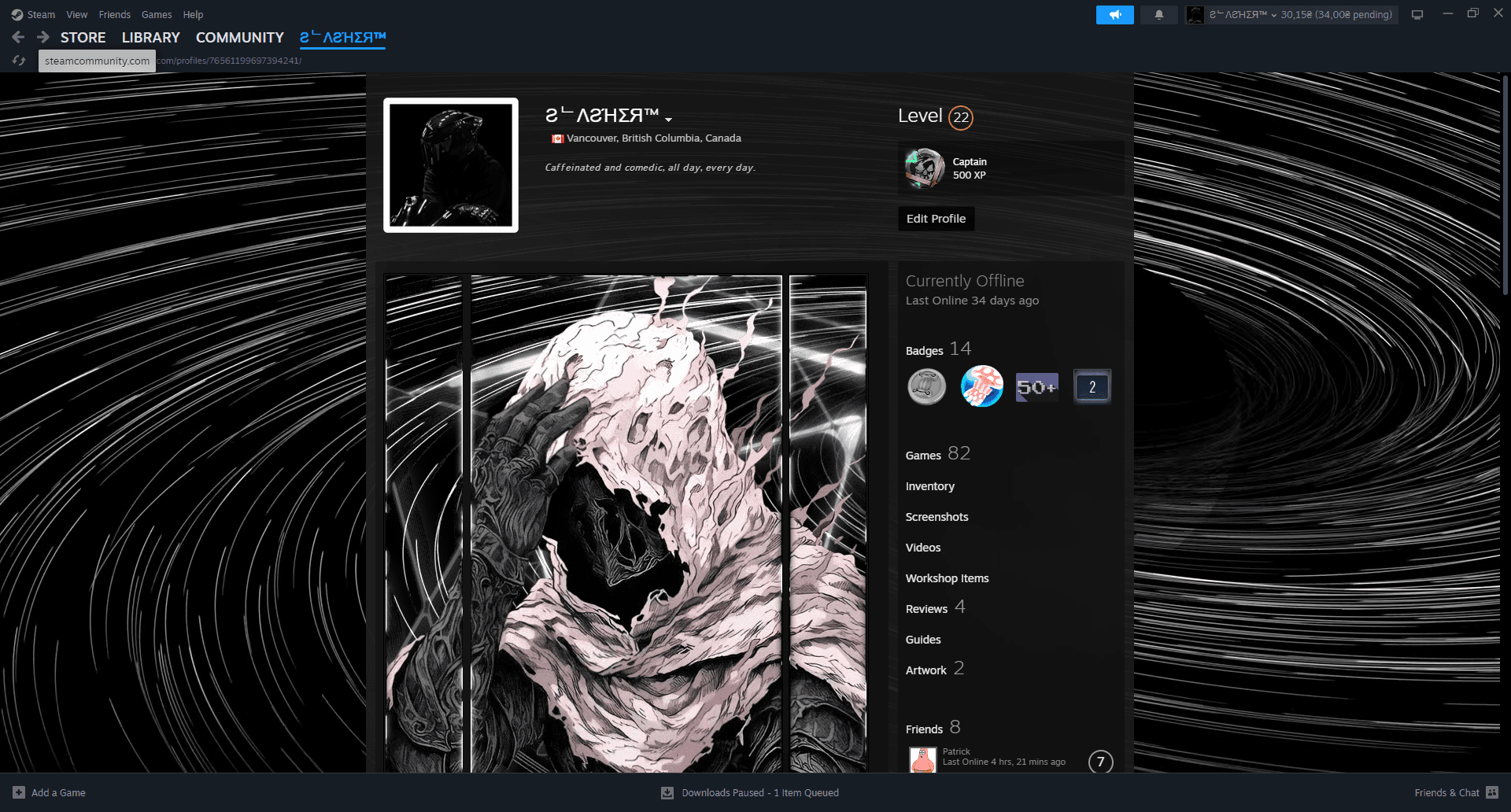Open the Videos link
The height and width of the screenshot is (812, 1511).
coord(923,548)
